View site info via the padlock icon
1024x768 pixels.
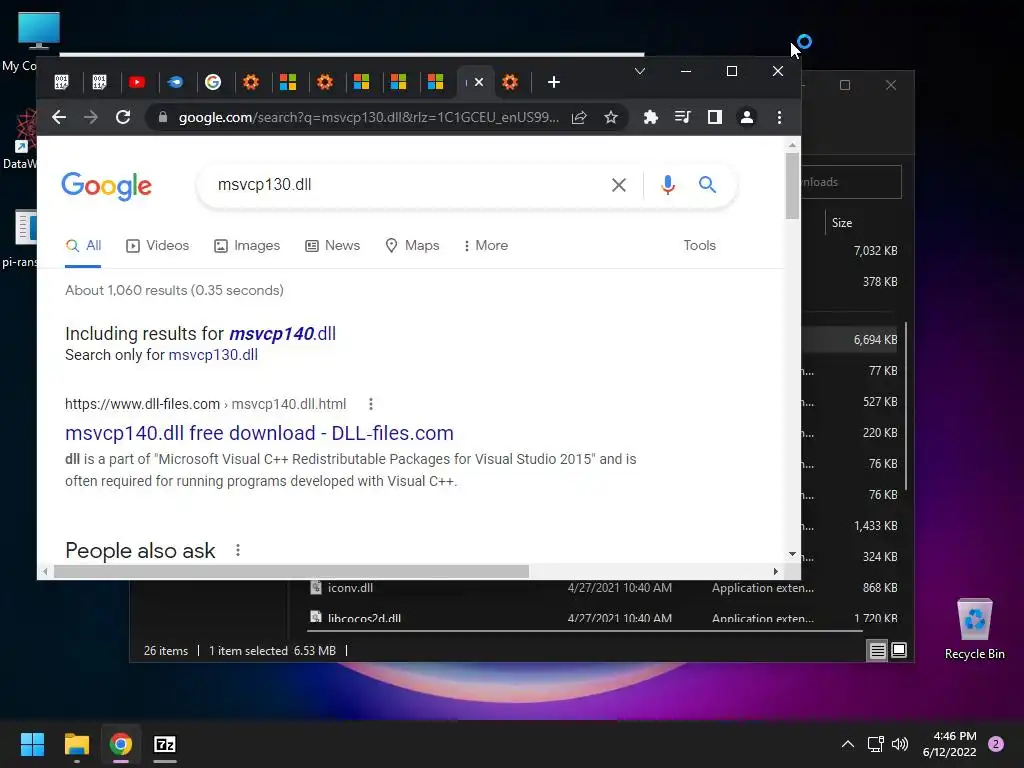[163, 118]
